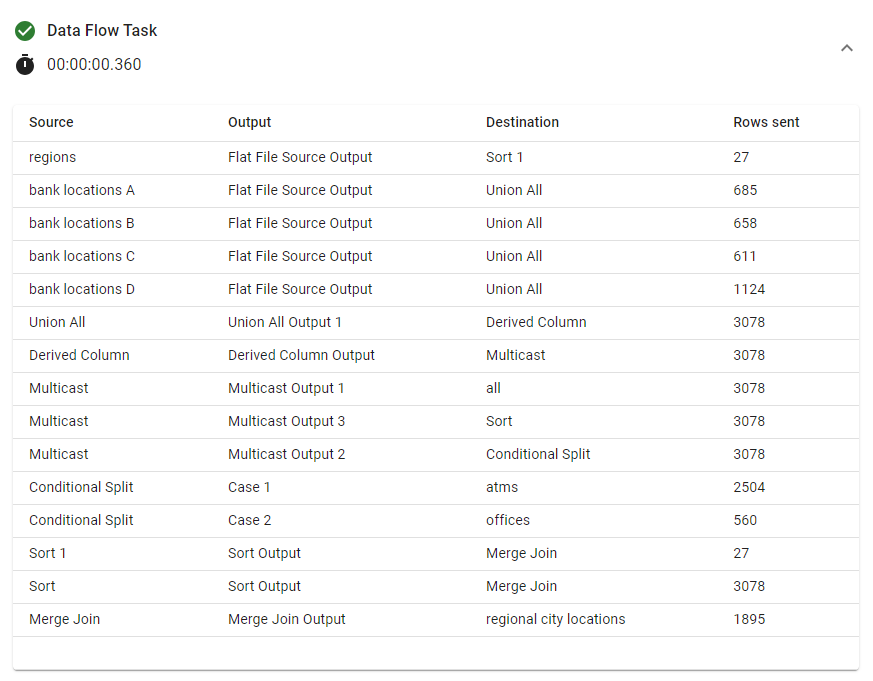This screenshot has width=873, height=681.
Task: Click the Destination column header
Action: (x=522, y=122)
